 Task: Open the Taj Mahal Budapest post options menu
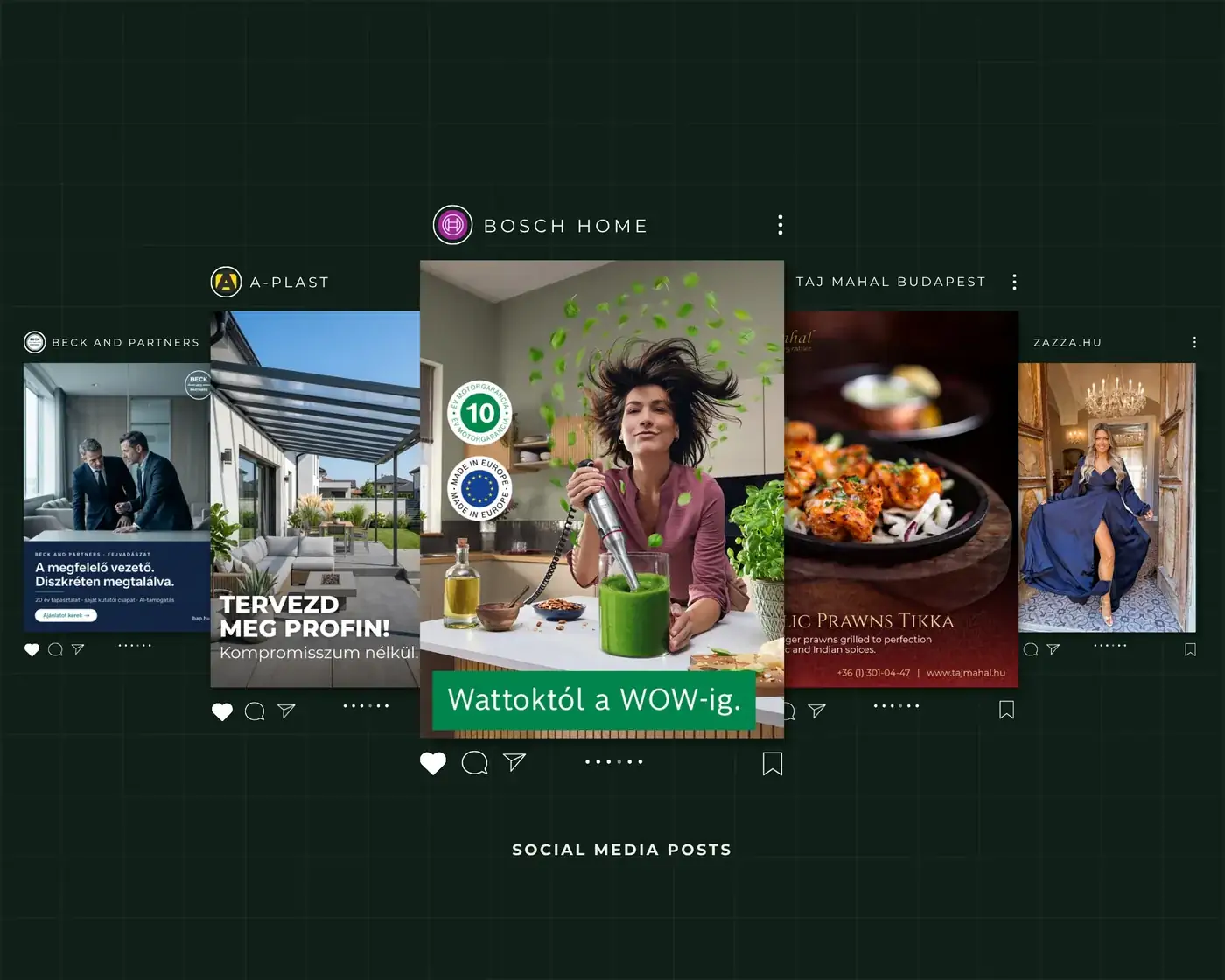pyautogui.click(x=1014, y=282)
